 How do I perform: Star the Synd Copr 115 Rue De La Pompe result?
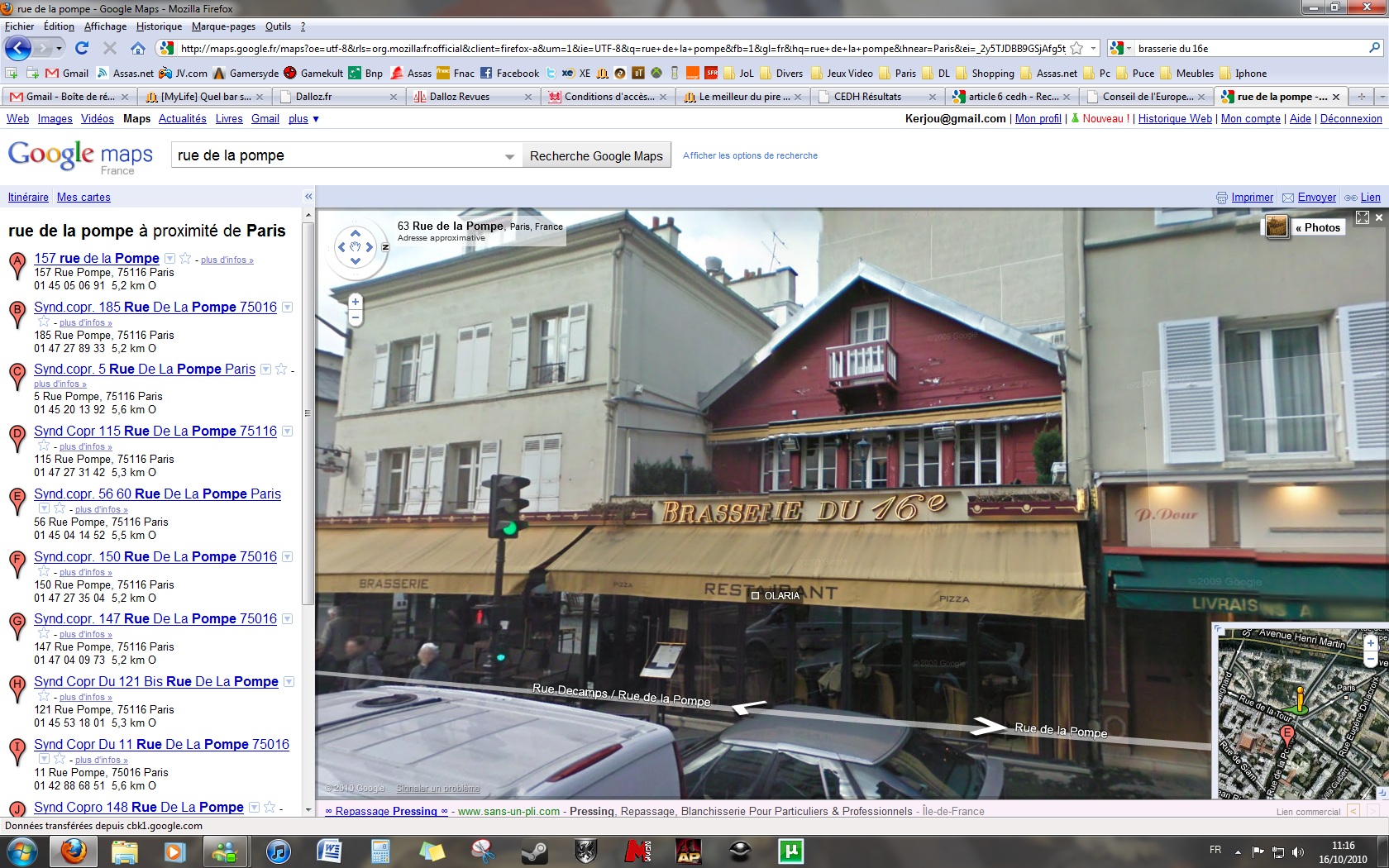pyautogui.click(x=44, y=446)
